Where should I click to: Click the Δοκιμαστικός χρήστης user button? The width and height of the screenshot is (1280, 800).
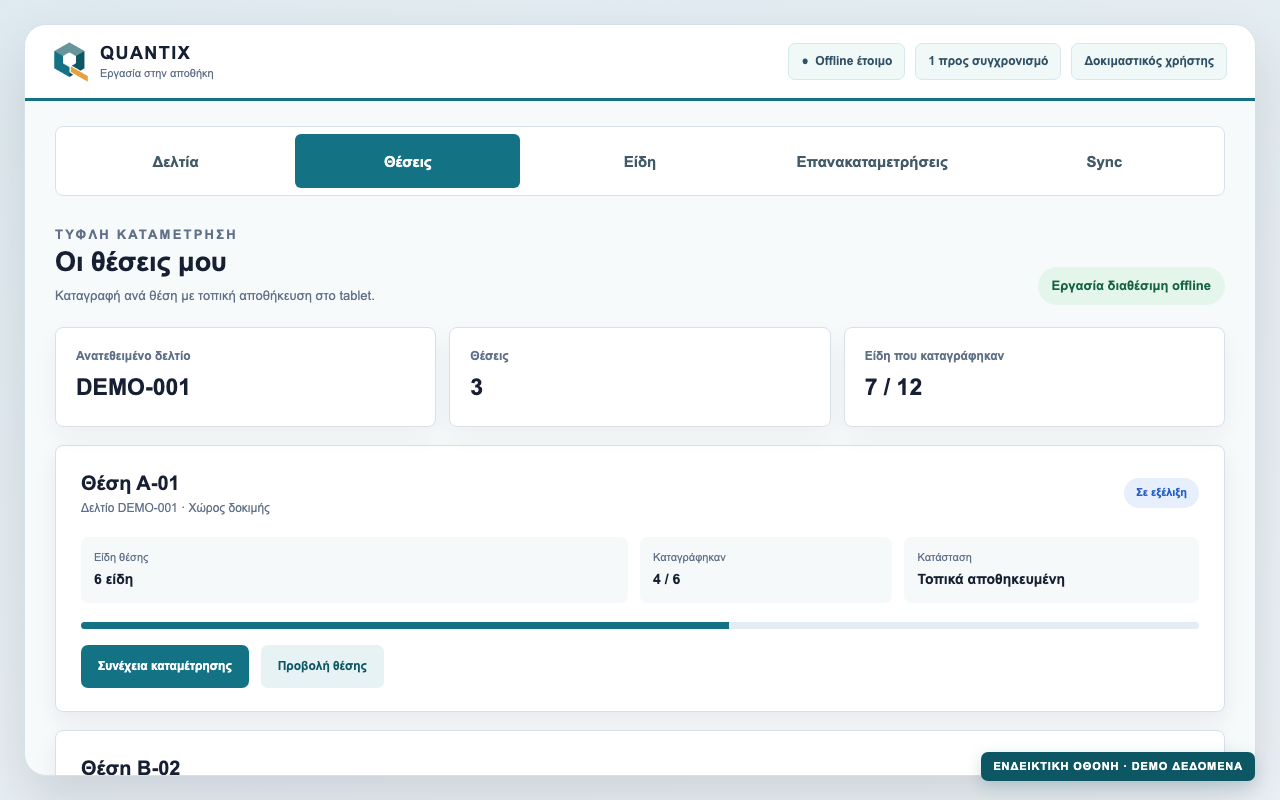point(1149,61)
